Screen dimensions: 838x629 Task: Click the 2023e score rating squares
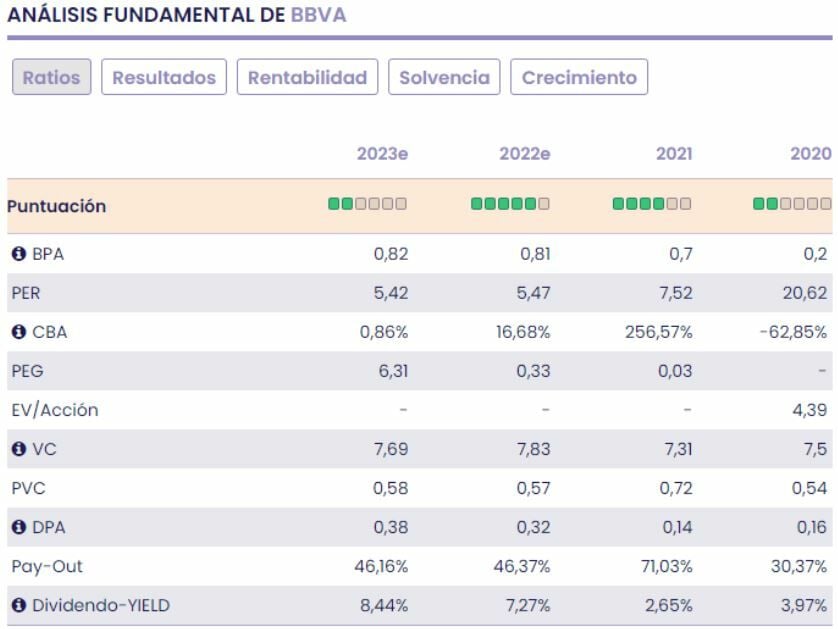(x=367, y=204)
